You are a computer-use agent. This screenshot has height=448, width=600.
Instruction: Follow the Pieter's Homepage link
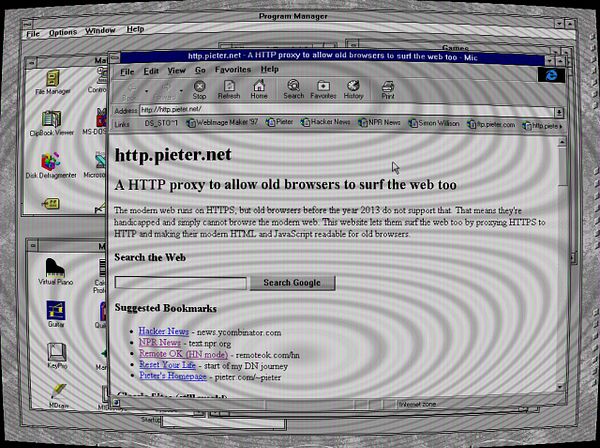(x=173, y=376)
